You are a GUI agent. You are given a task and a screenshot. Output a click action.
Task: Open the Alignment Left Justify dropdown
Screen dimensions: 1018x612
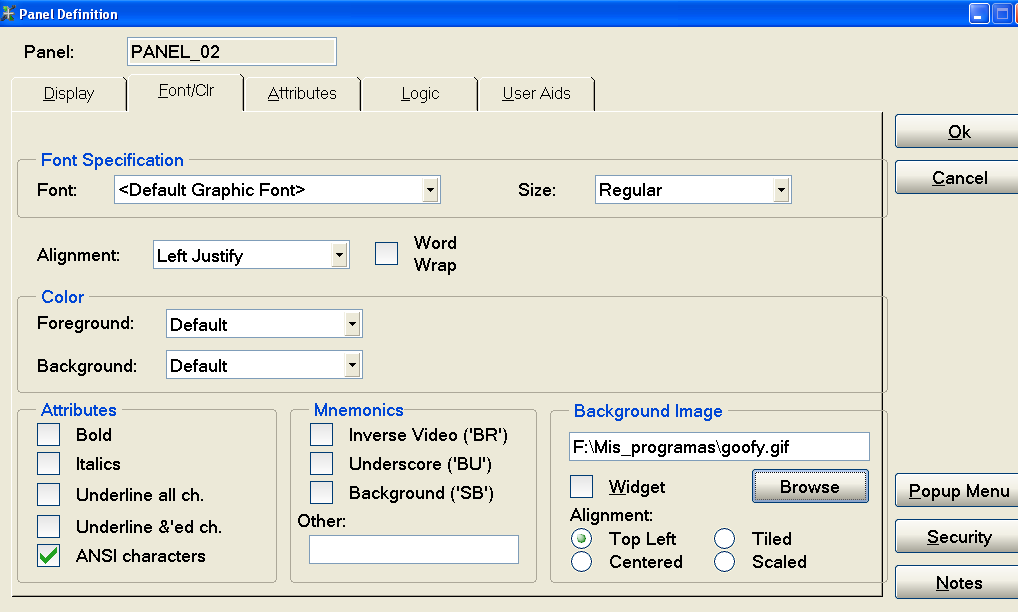(x=339, y=256)
